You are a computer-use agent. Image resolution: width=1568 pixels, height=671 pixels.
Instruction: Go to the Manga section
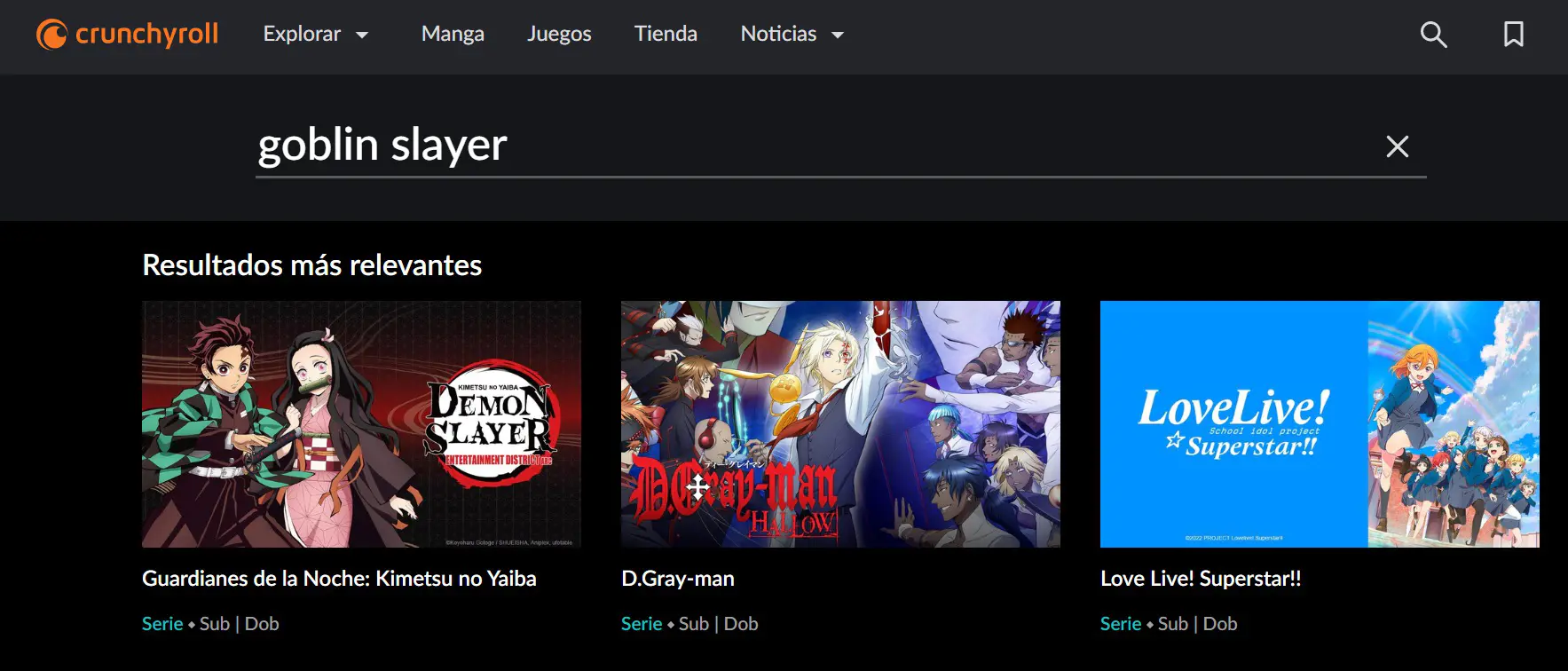pos(453,35)
